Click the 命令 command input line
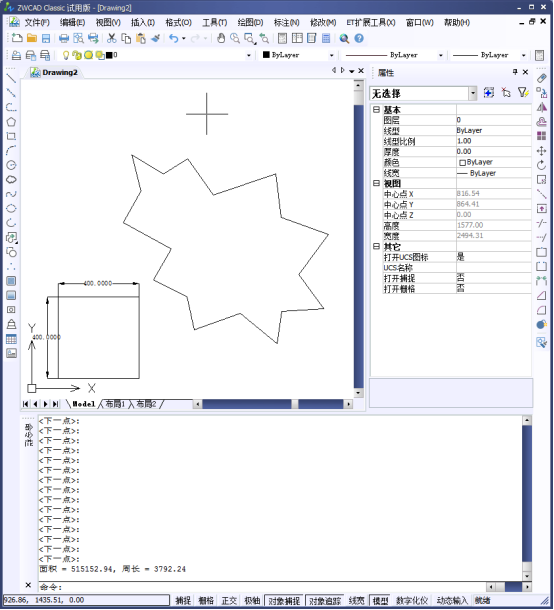 (263, 587)
